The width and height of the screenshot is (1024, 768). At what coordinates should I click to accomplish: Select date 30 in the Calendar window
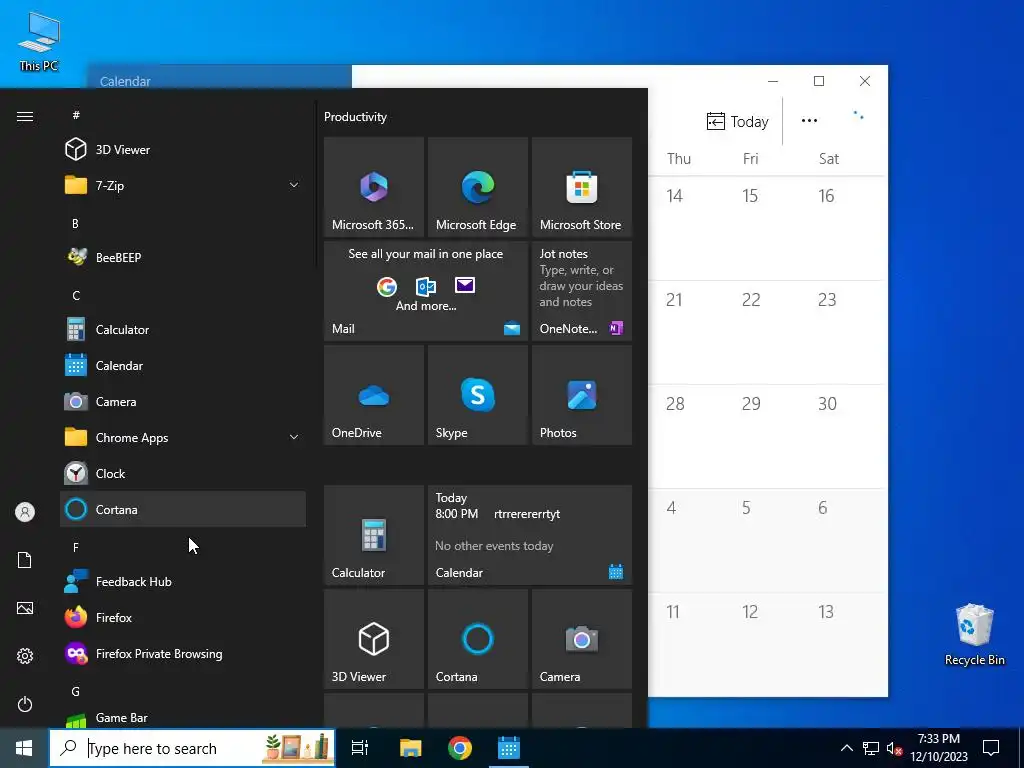click(846, 436)
